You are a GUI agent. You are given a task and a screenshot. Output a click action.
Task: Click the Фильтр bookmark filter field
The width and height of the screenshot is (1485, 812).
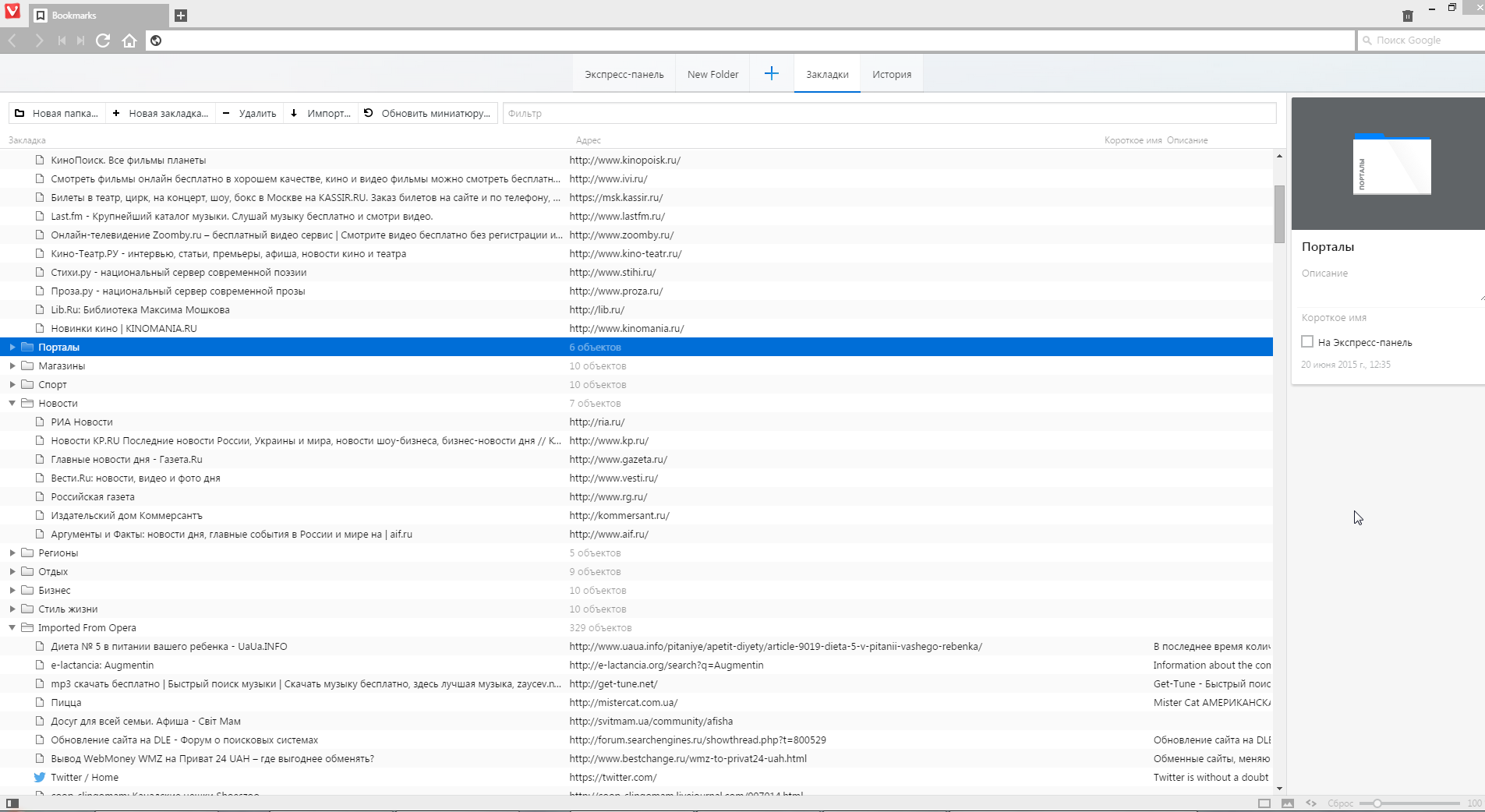point(889,113)
